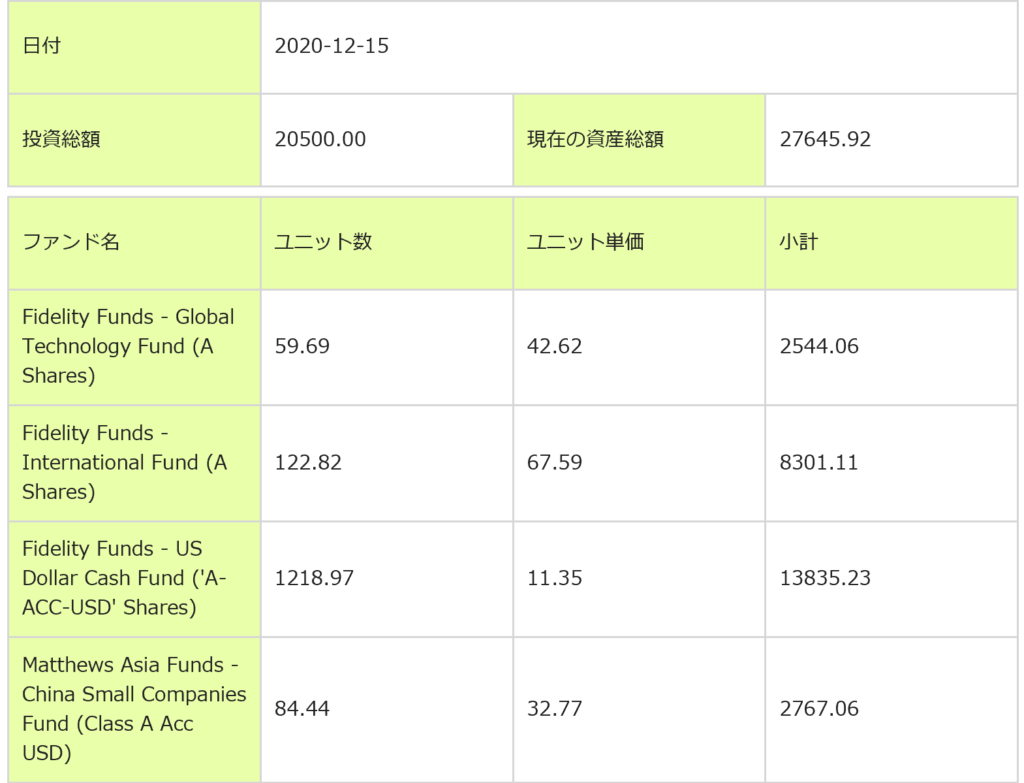Viewport: 1024px width, 783px height.
Task: Click the date value 2020-12-15
Action: [x=331, y=46]
